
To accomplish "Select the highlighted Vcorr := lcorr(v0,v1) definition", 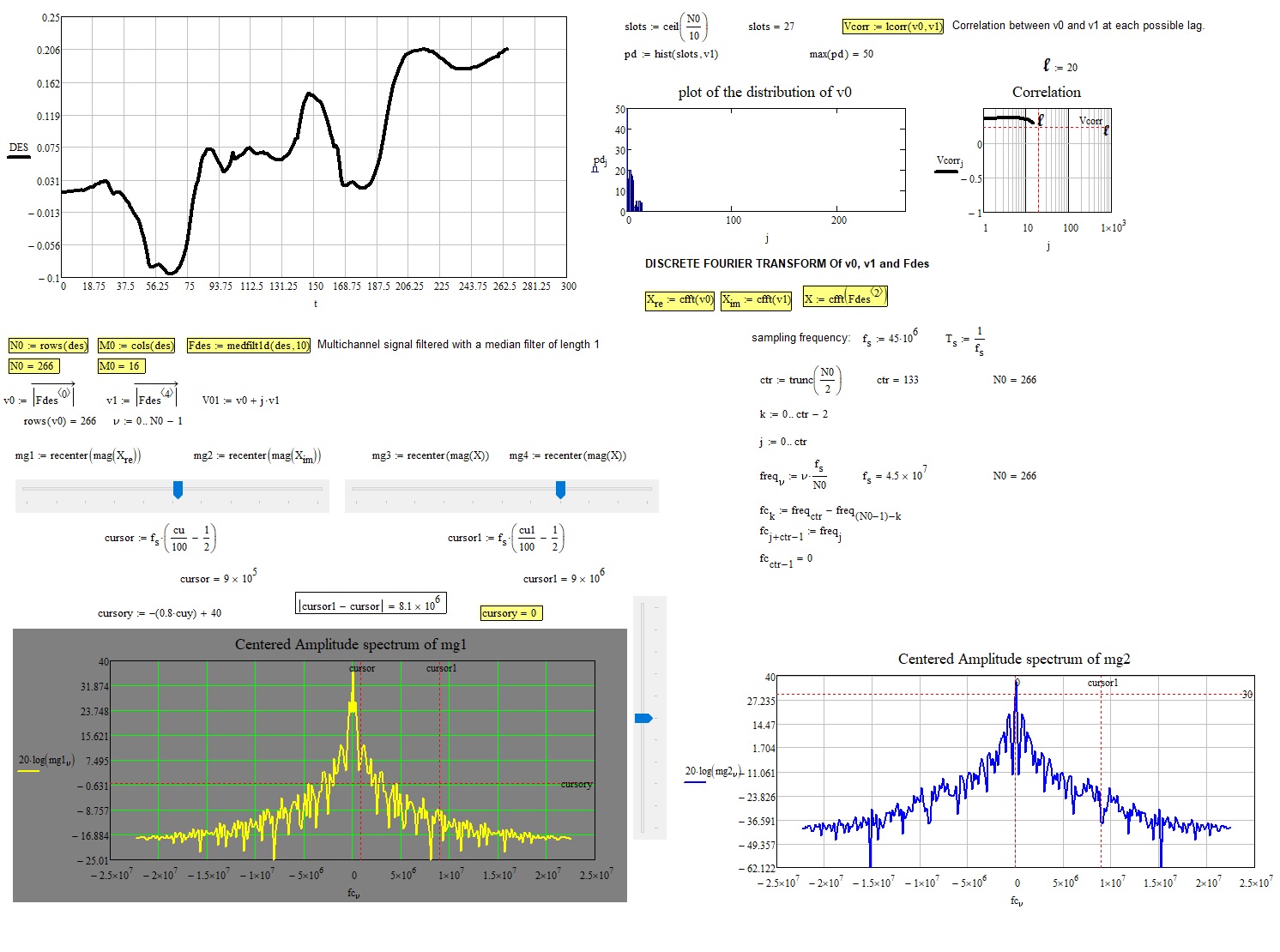I will [x=893, y=26].
